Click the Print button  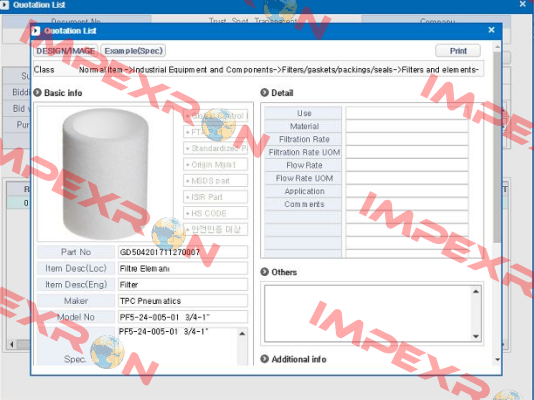[458, 51]
